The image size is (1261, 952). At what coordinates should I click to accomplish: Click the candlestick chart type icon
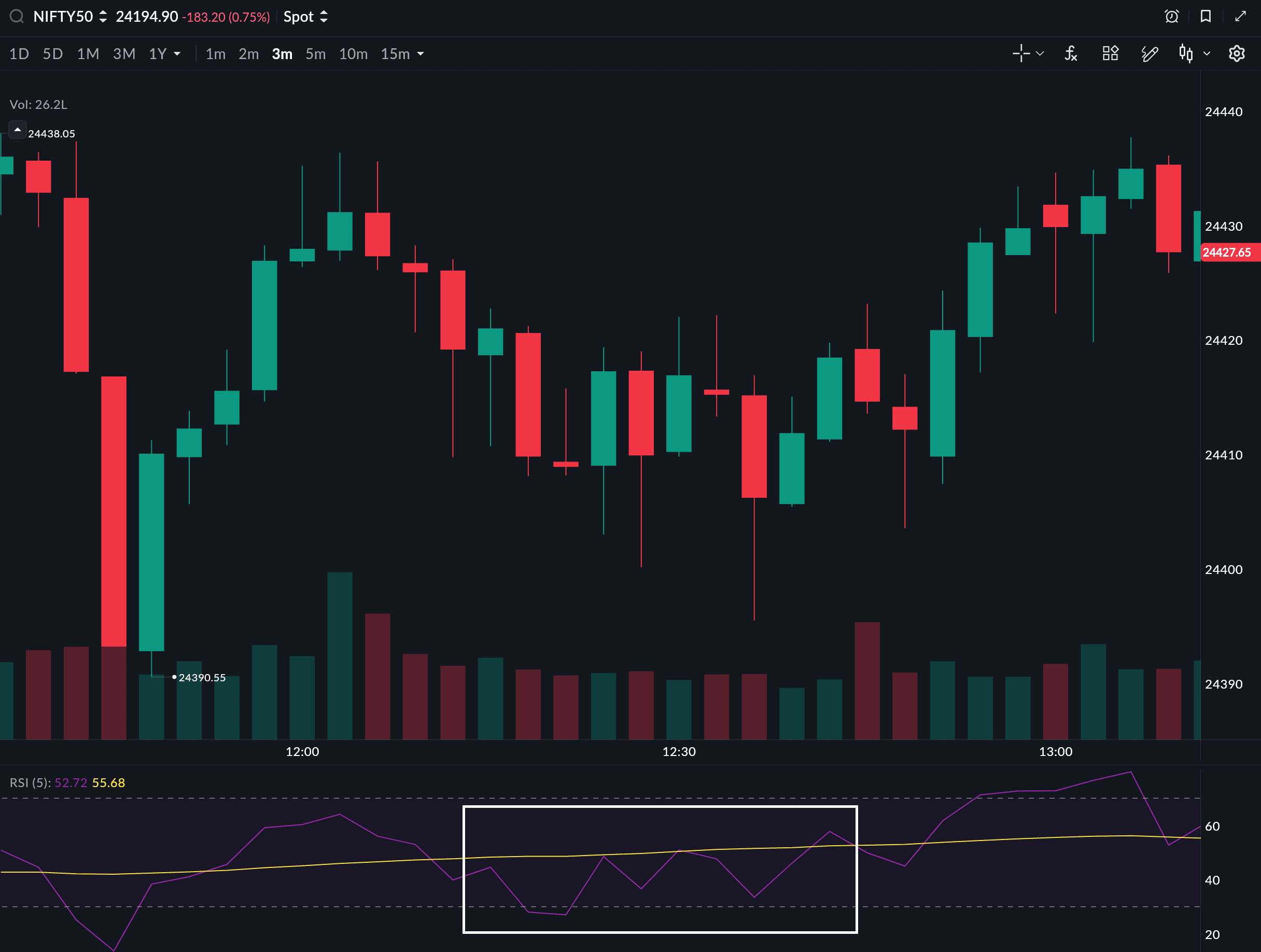(x=1186, y=53)
